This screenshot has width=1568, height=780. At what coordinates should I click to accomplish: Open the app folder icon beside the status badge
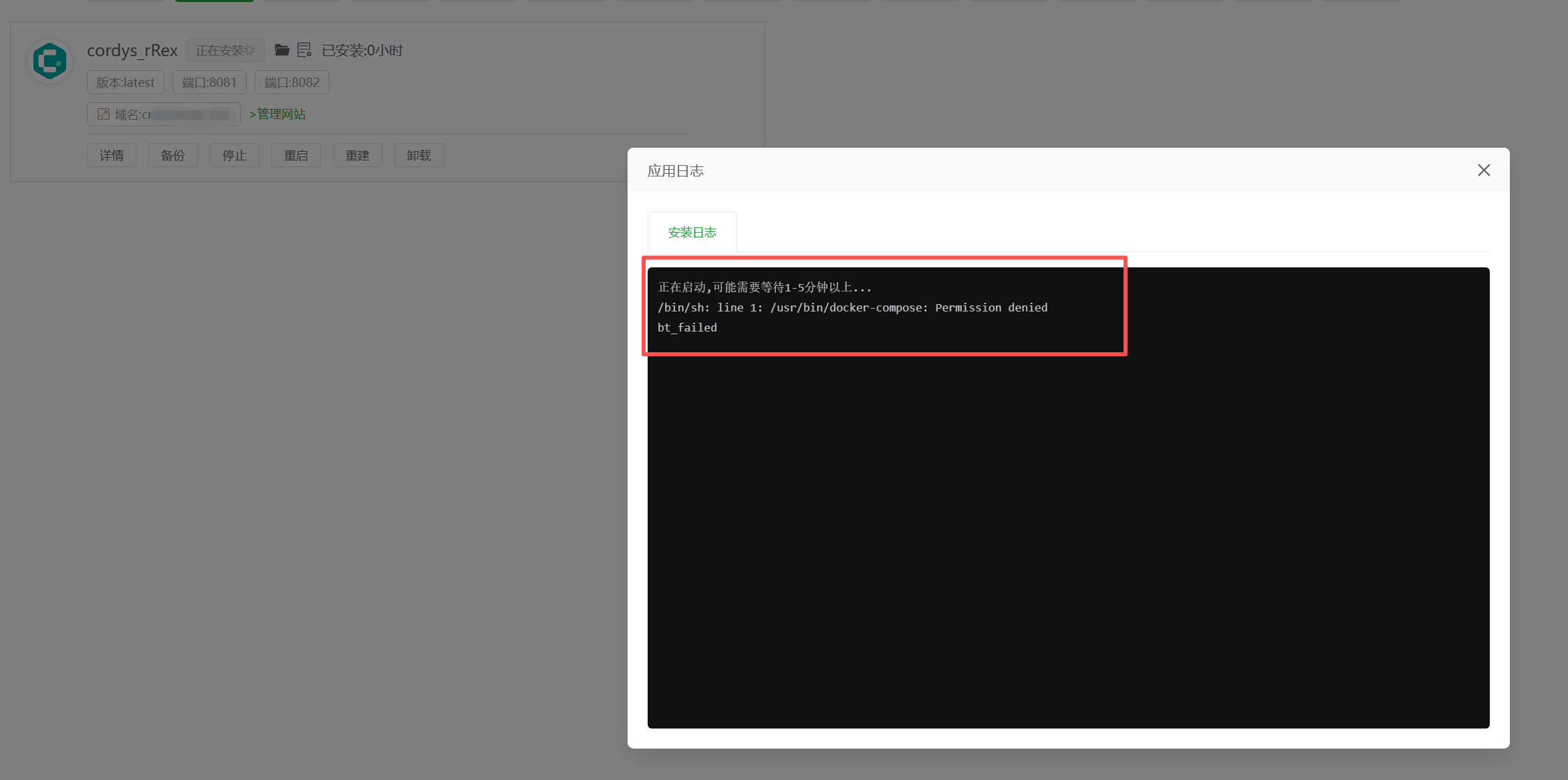[x=281, y=49]
